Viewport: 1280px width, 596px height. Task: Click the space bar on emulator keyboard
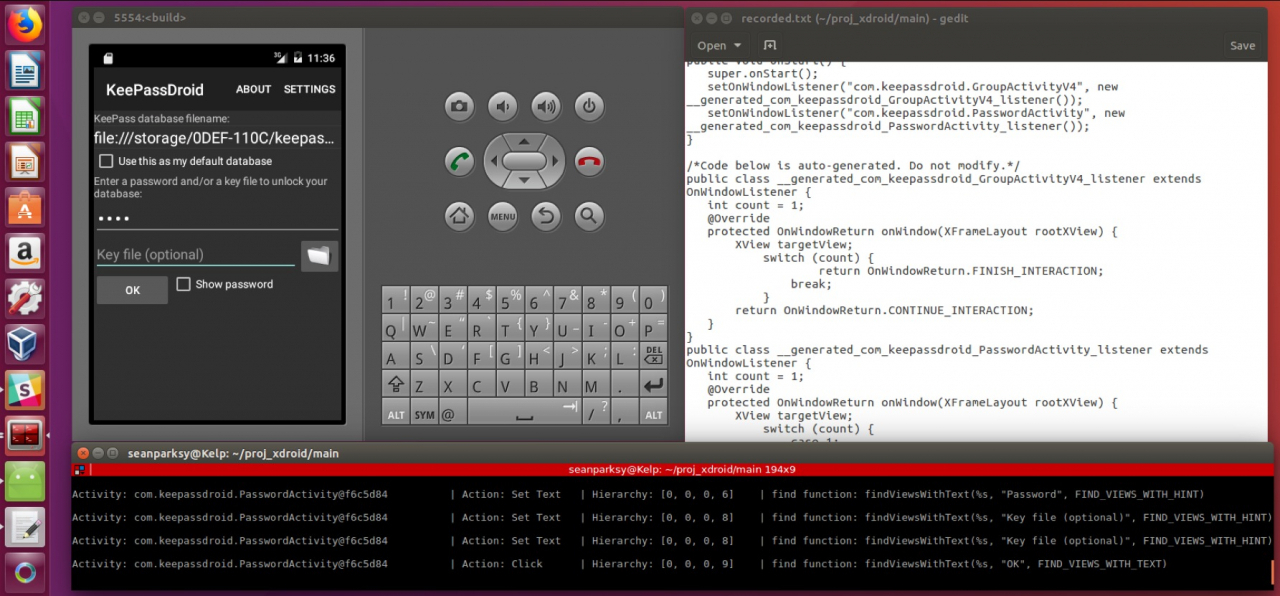(524, 412)
